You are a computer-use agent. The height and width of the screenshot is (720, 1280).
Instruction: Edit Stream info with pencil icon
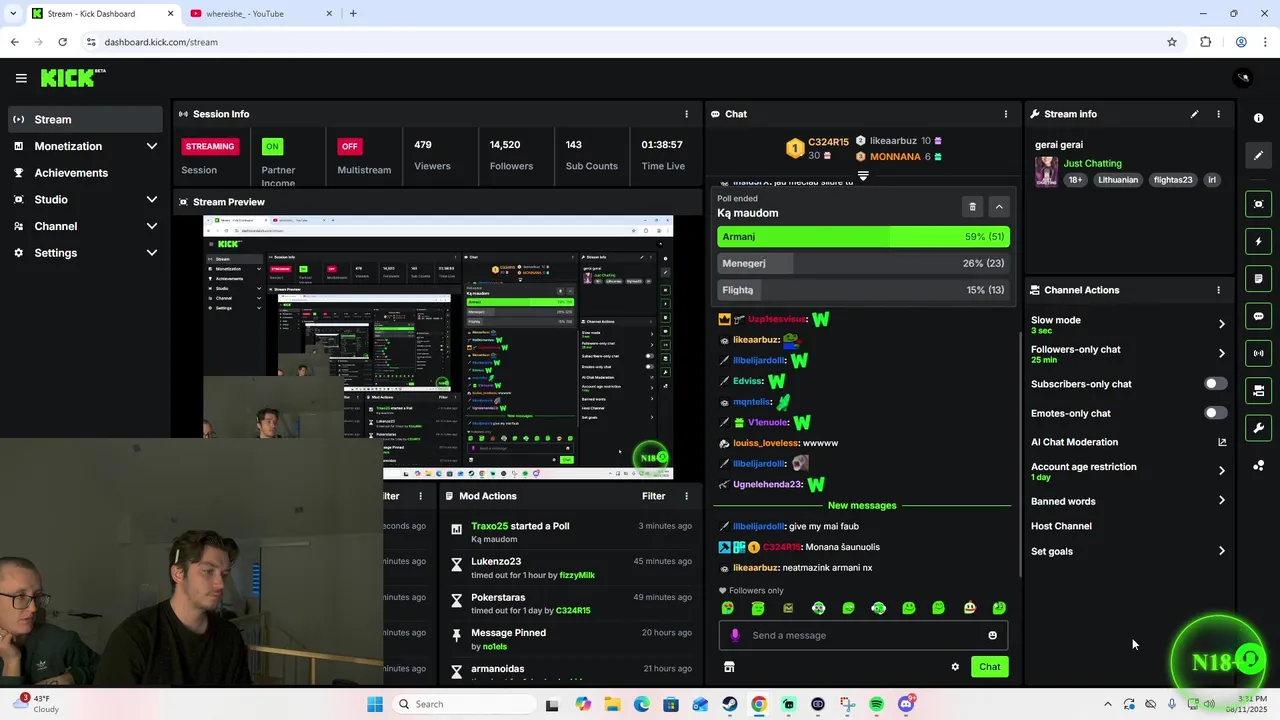coord(1194,114)
